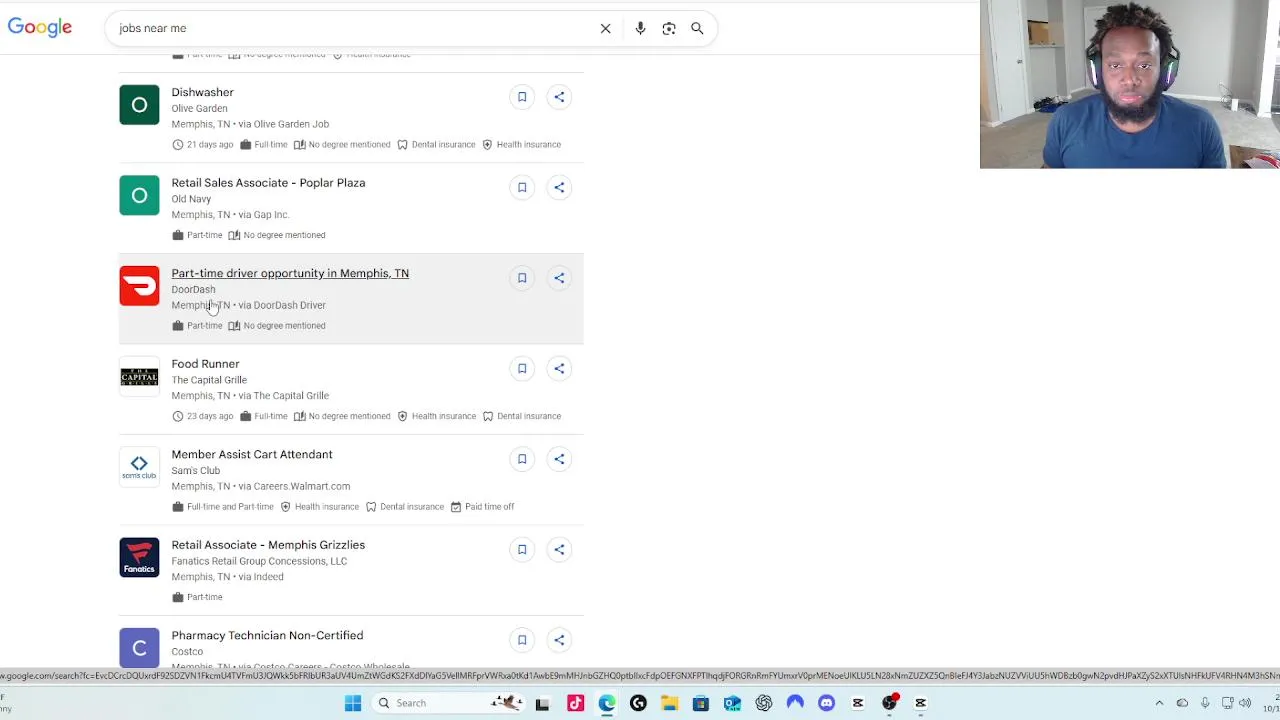Show hidden system tray icons chevron
The width and height of the screenshot is (1280, 720).
(x=1159, y=703)
